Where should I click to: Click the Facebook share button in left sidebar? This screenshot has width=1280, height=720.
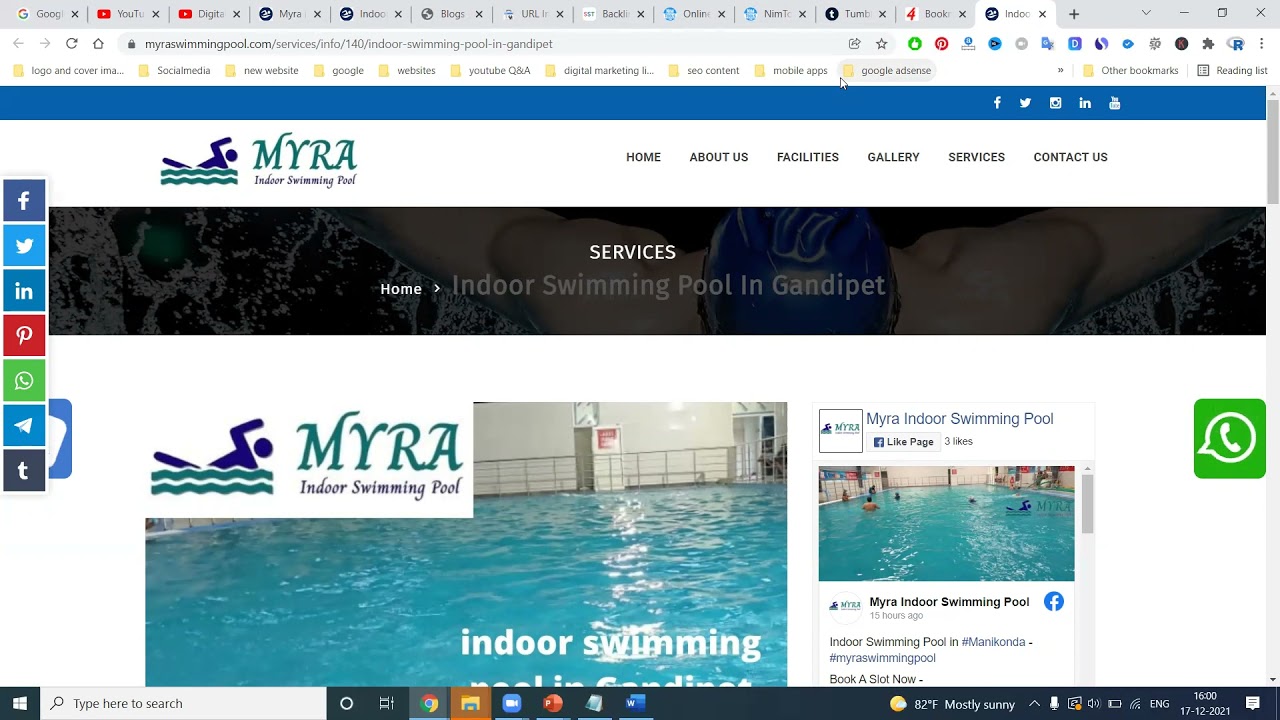[x=24, y=201]
